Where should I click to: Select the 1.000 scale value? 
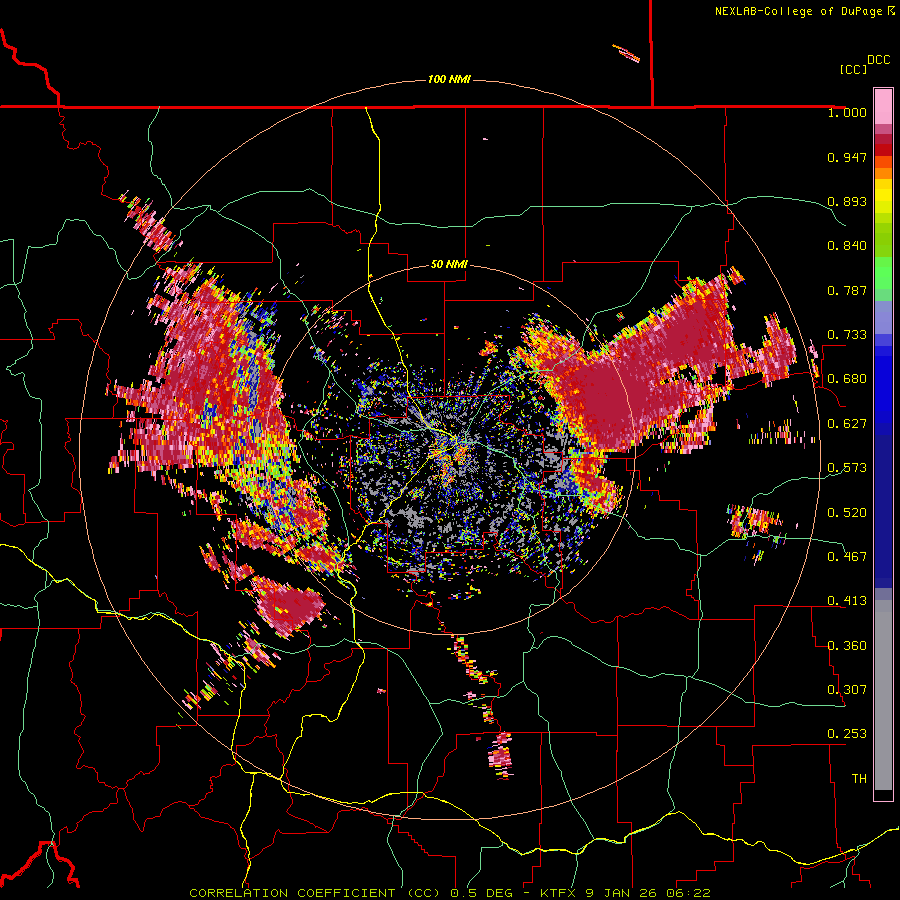(x=847, y=112)
